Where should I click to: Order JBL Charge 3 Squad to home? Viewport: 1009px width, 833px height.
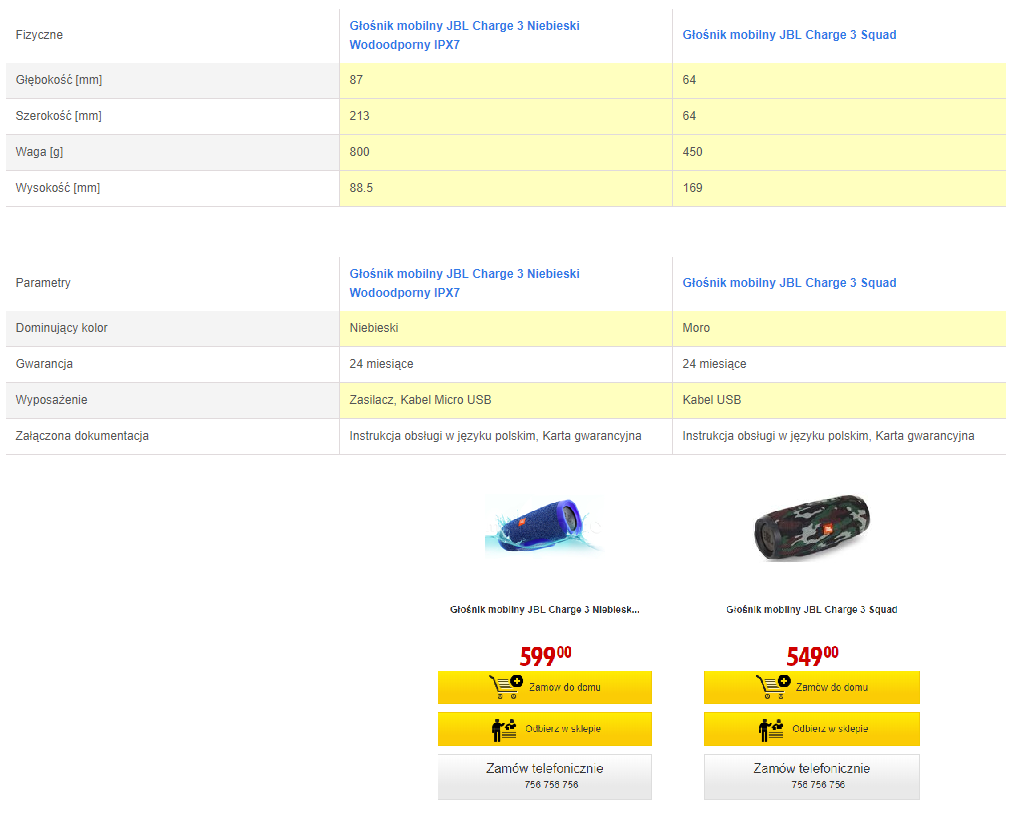(x=811, y=687)
